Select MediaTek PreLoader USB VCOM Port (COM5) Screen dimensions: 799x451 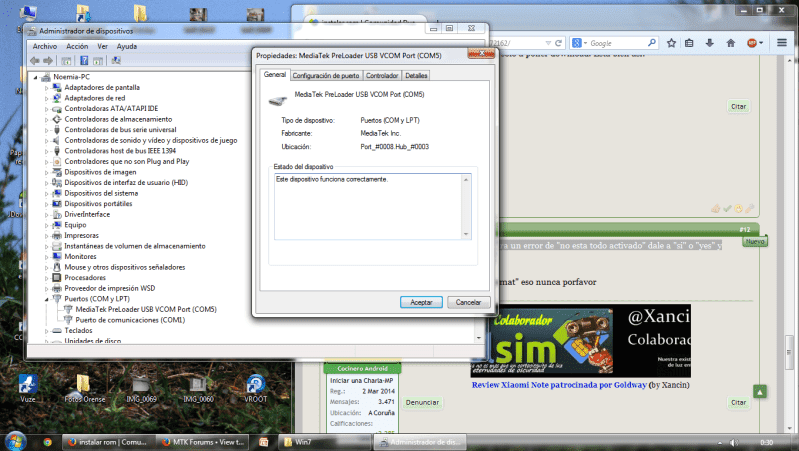click(x=146, y=309)
